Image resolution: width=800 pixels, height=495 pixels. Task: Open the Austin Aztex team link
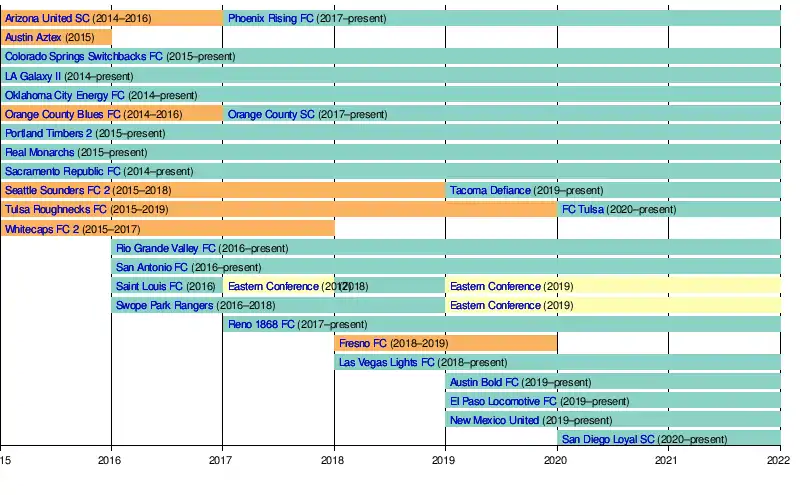33,37
